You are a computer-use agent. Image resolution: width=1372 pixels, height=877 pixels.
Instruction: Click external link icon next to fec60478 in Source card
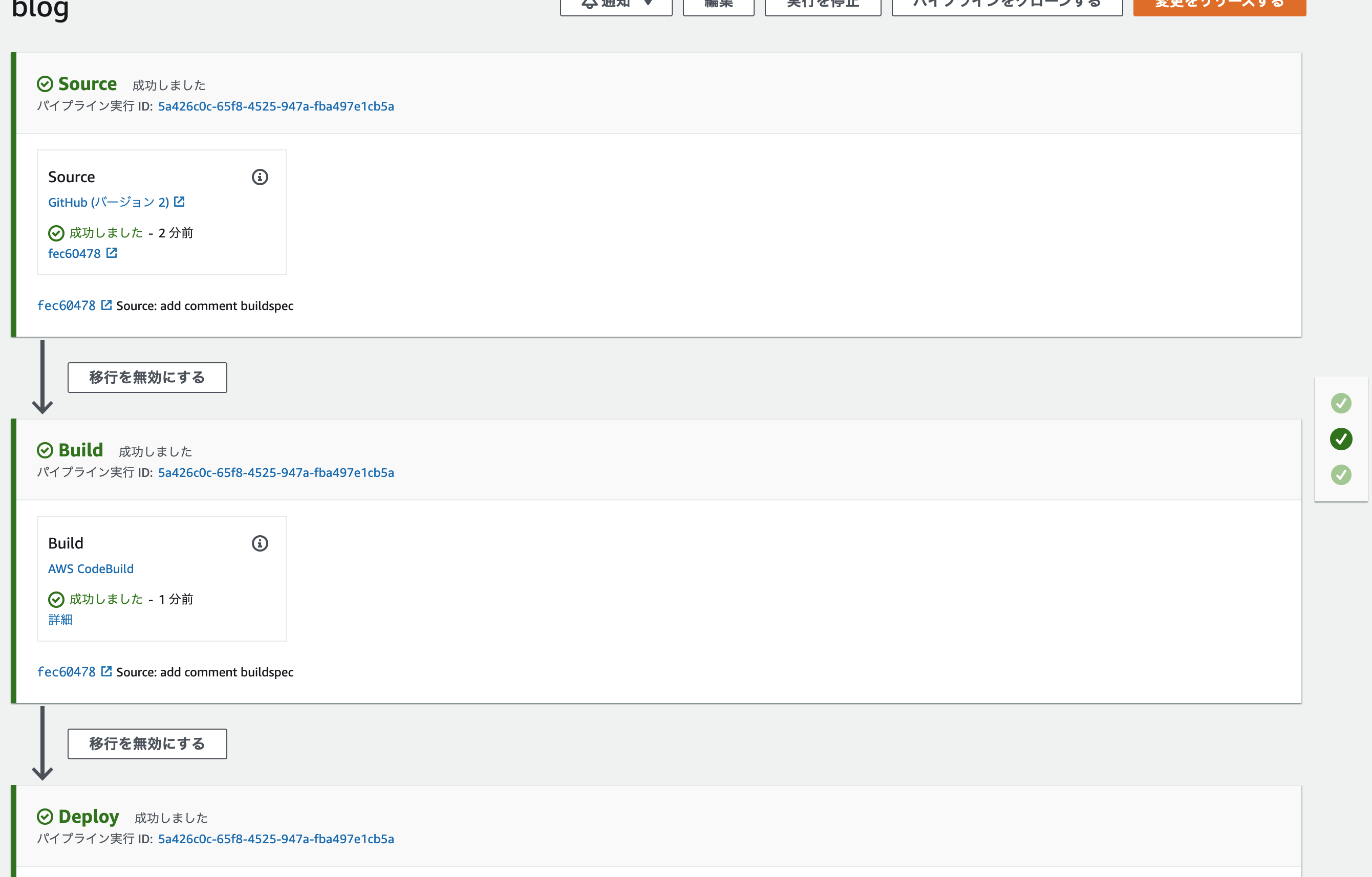pyautogui.click(x=112, y=253)
